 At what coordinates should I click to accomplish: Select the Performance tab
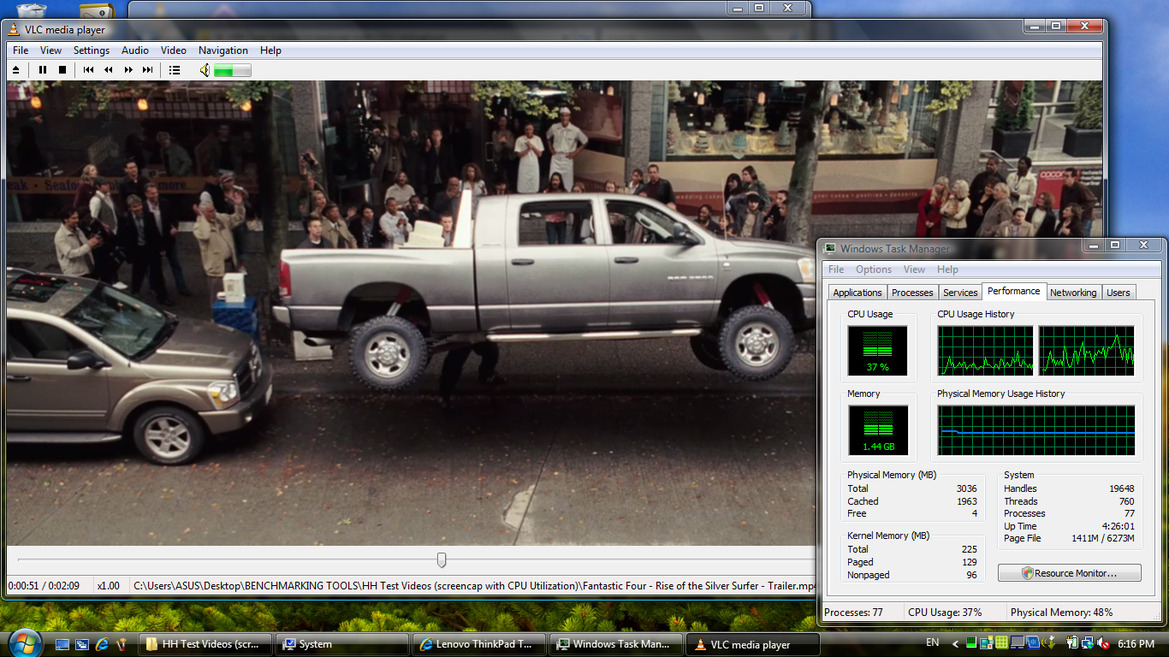tap(1014, 291)
